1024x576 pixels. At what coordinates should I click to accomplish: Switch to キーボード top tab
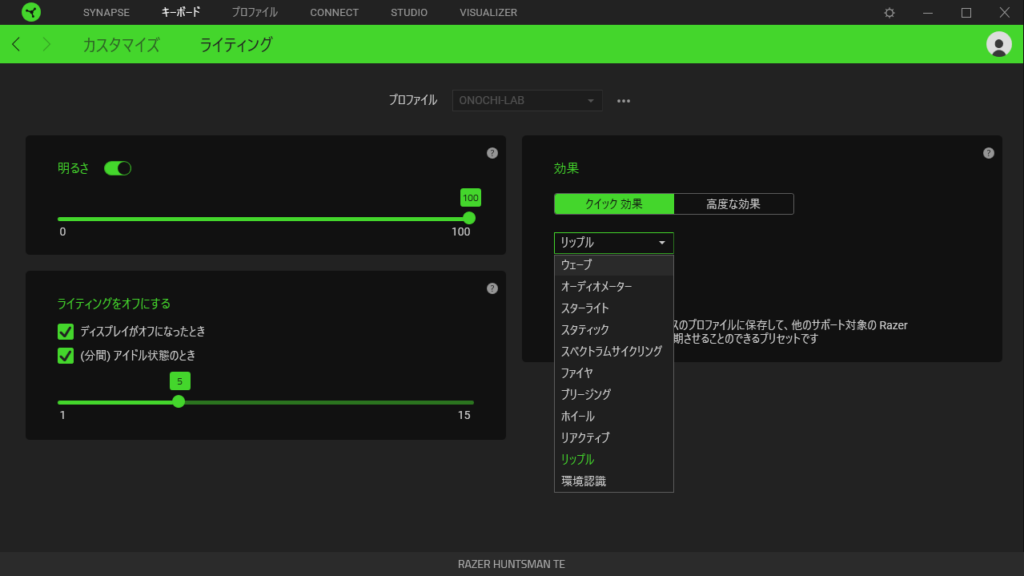click(x=181, y=12)
